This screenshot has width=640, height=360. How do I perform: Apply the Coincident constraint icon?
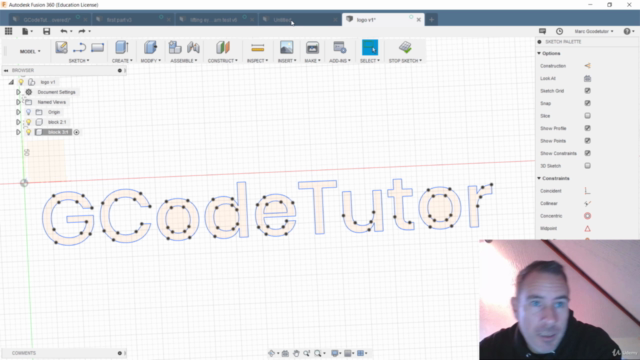tap(587, 191)
